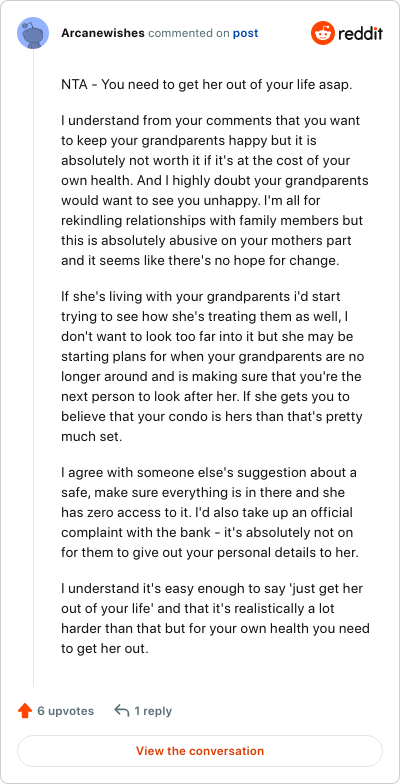Click the final line "to get her out."
This screenshot has width=400, height=784.
click(x=105, y=650)
